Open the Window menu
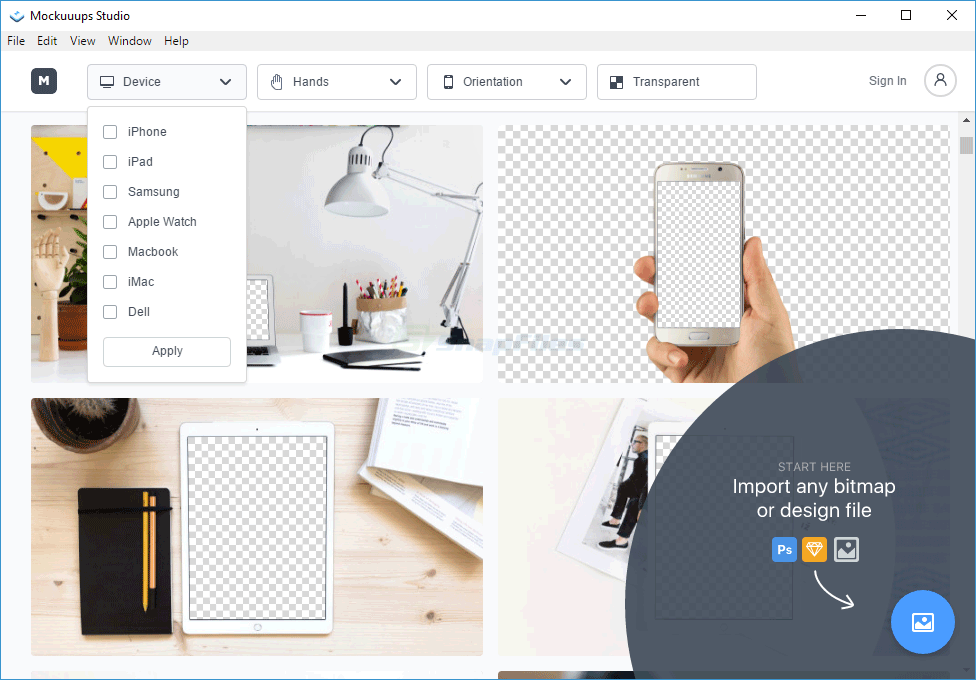Viewport: 976px width, 680px height. coord(129,41)
